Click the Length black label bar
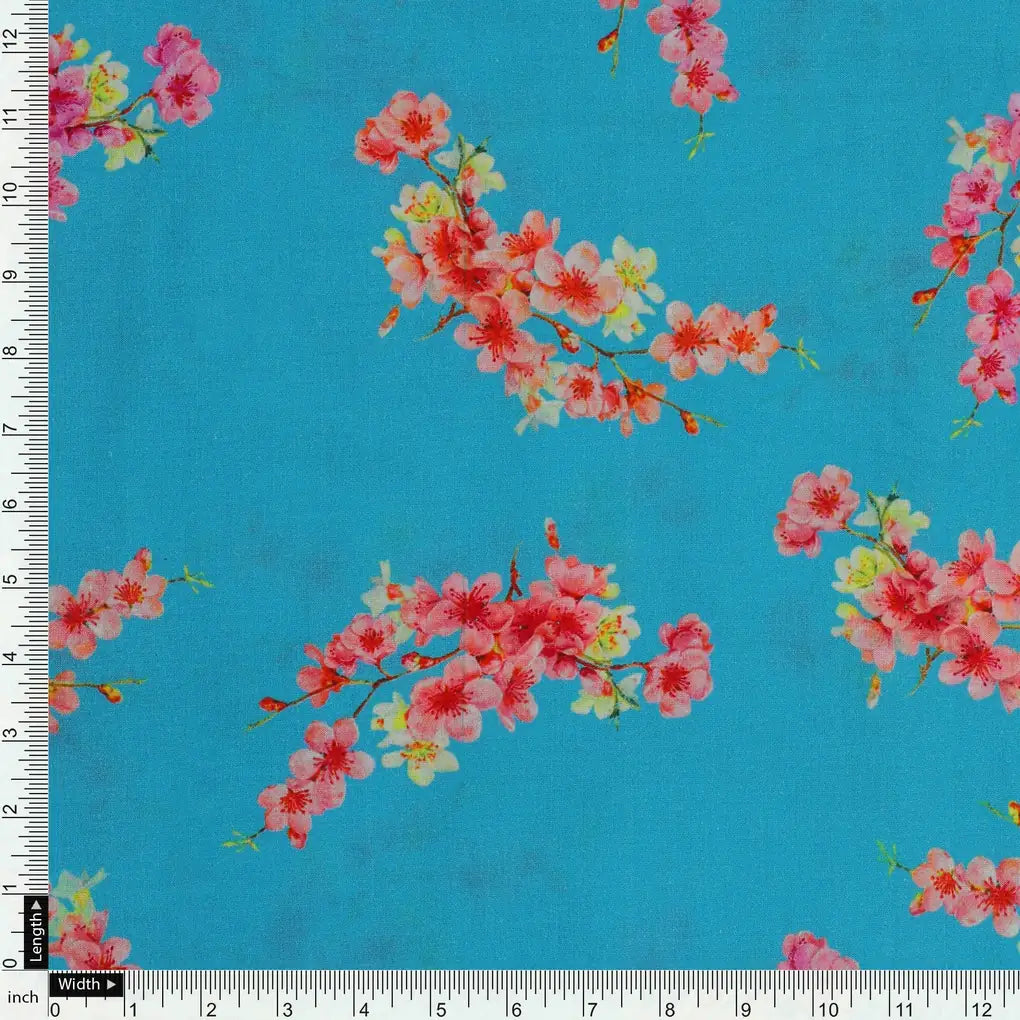 pyautogui.click(x=36, y=934)
